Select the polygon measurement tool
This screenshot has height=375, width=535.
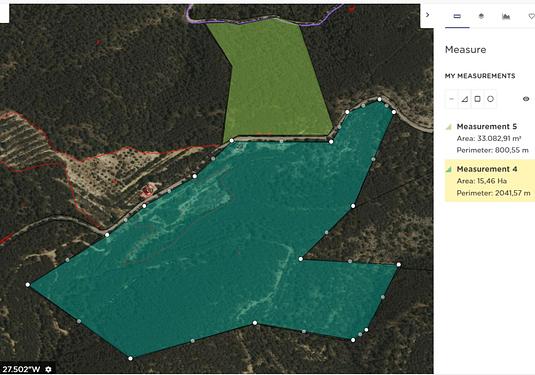464,99
